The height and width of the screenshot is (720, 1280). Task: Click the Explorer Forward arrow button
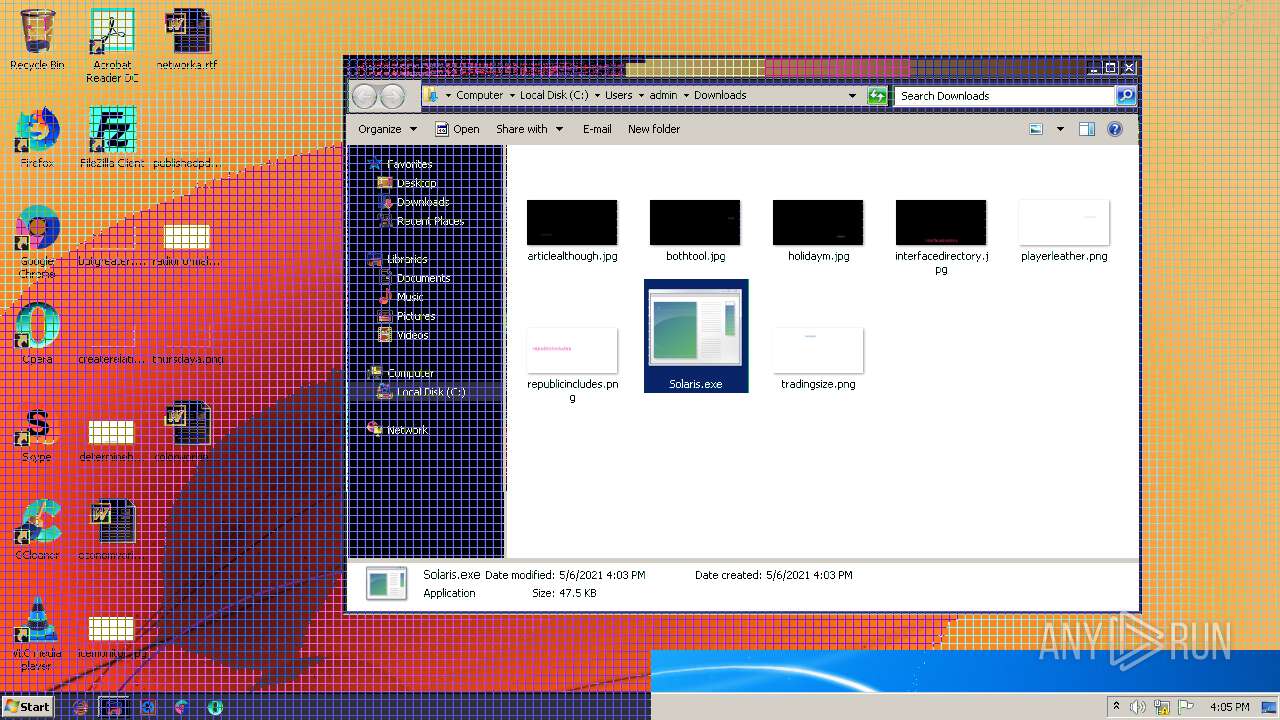pyautogui.click(x=392, y=96)
